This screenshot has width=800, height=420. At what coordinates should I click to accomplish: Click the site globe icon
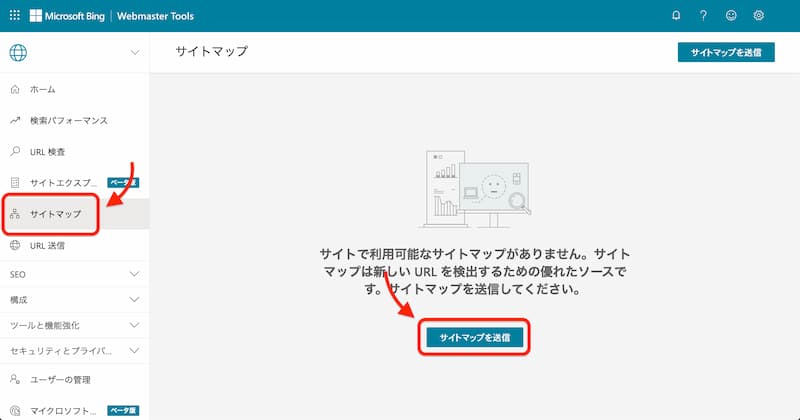click(18, 53)
